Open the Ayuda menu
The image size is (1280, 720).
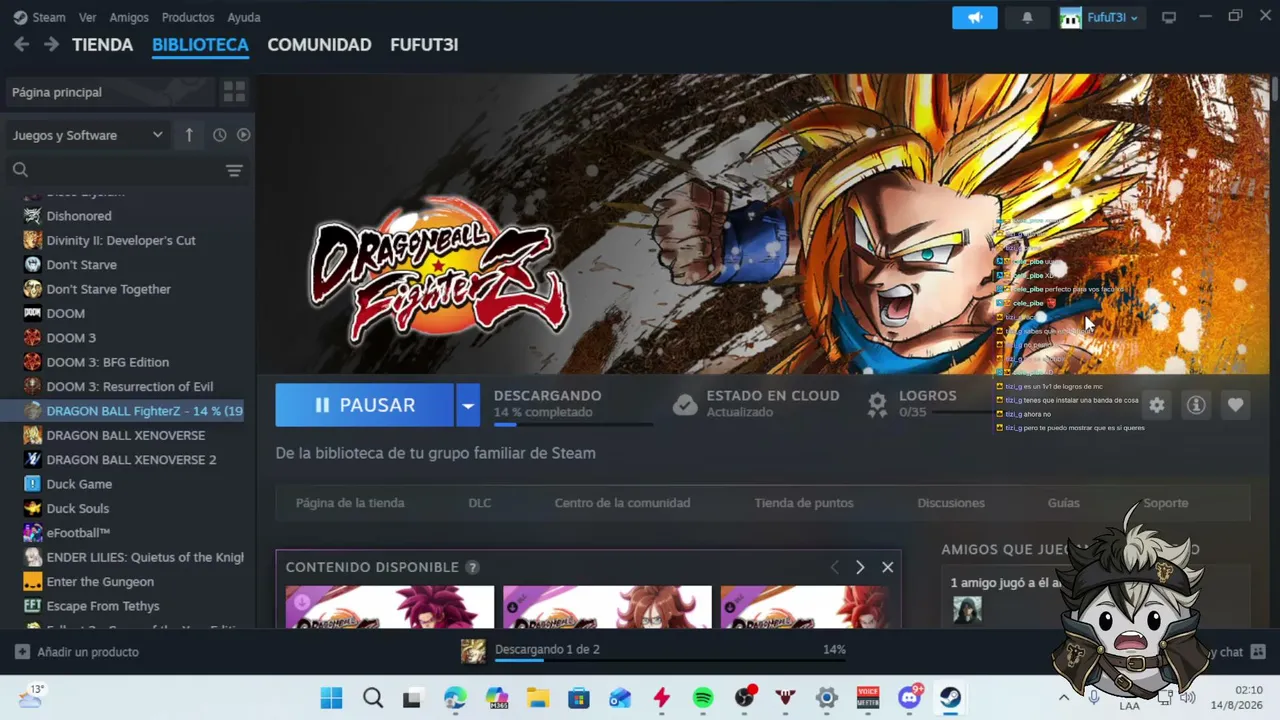pos(244,17)
